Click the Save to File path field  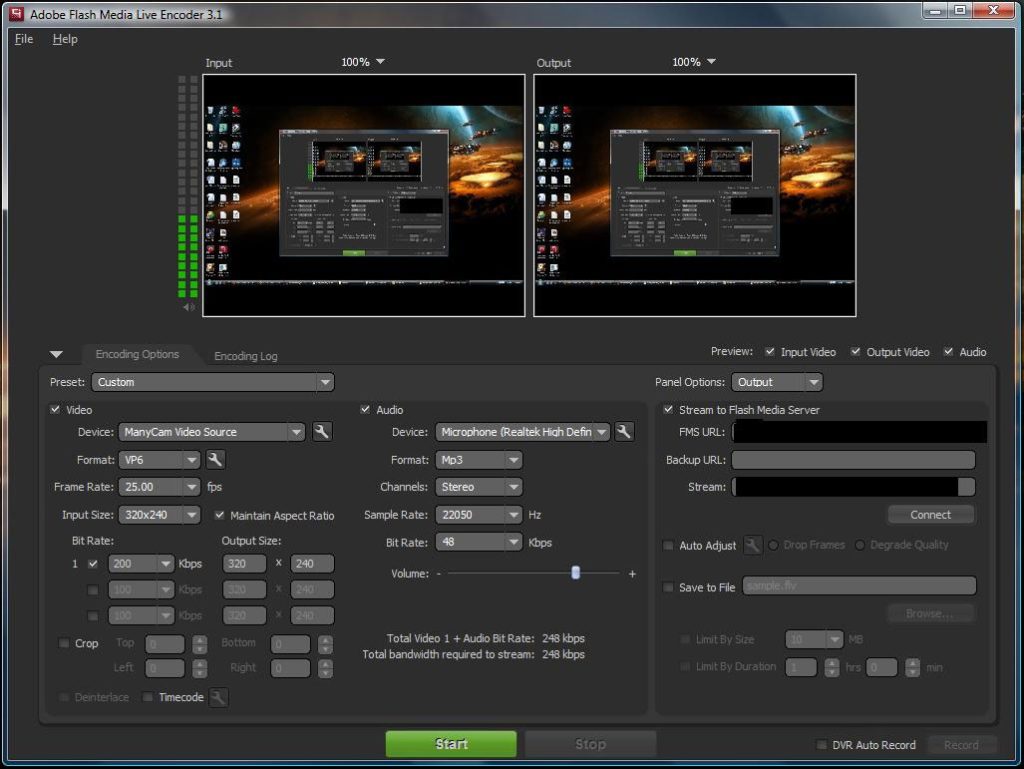pos(859,586)
